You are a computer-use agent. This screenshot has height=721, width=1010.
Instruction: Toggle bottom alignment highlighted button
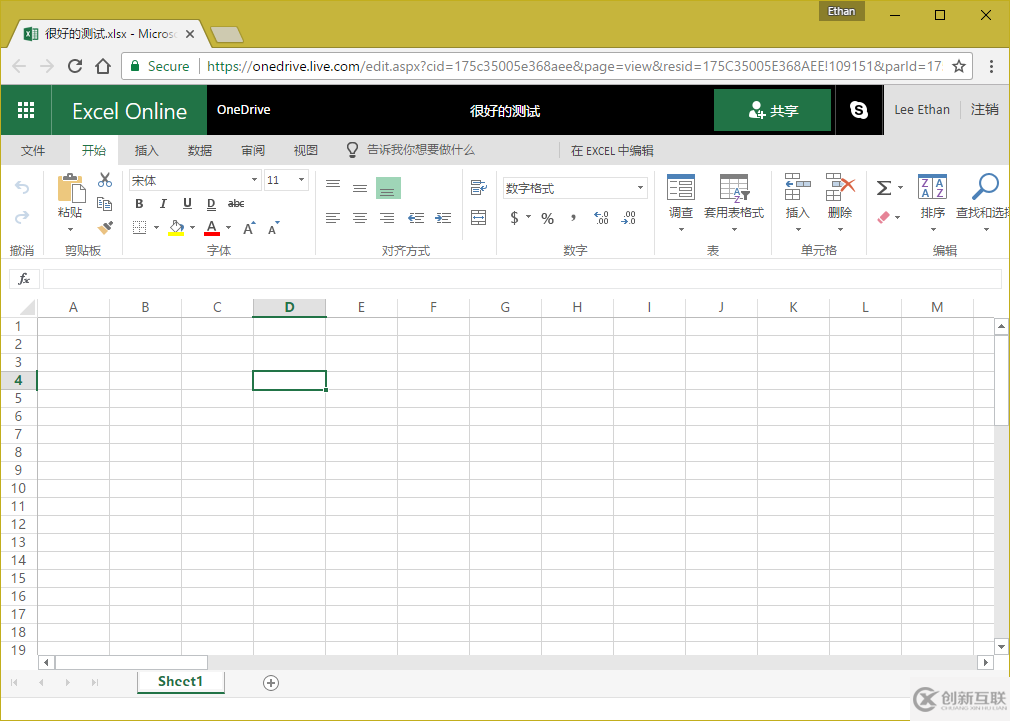[x=388, y=188]
